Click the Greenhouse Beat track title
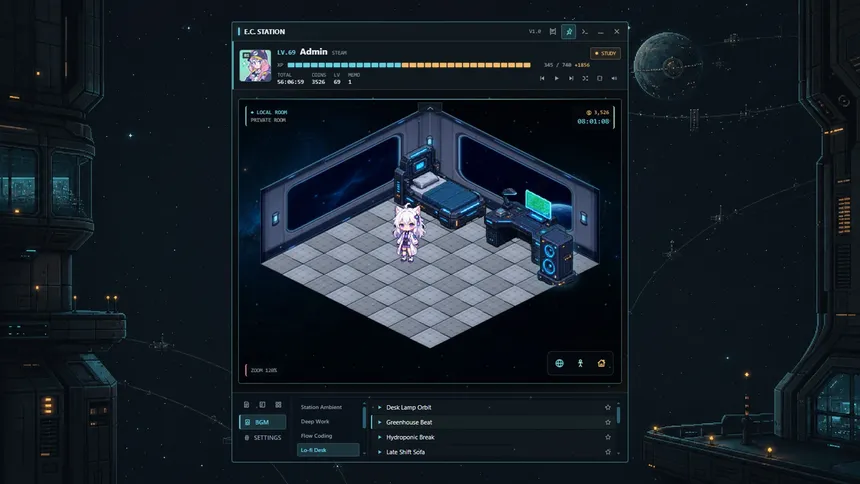Viewport: 860px width, 484px height. click(x=409, y=423)
